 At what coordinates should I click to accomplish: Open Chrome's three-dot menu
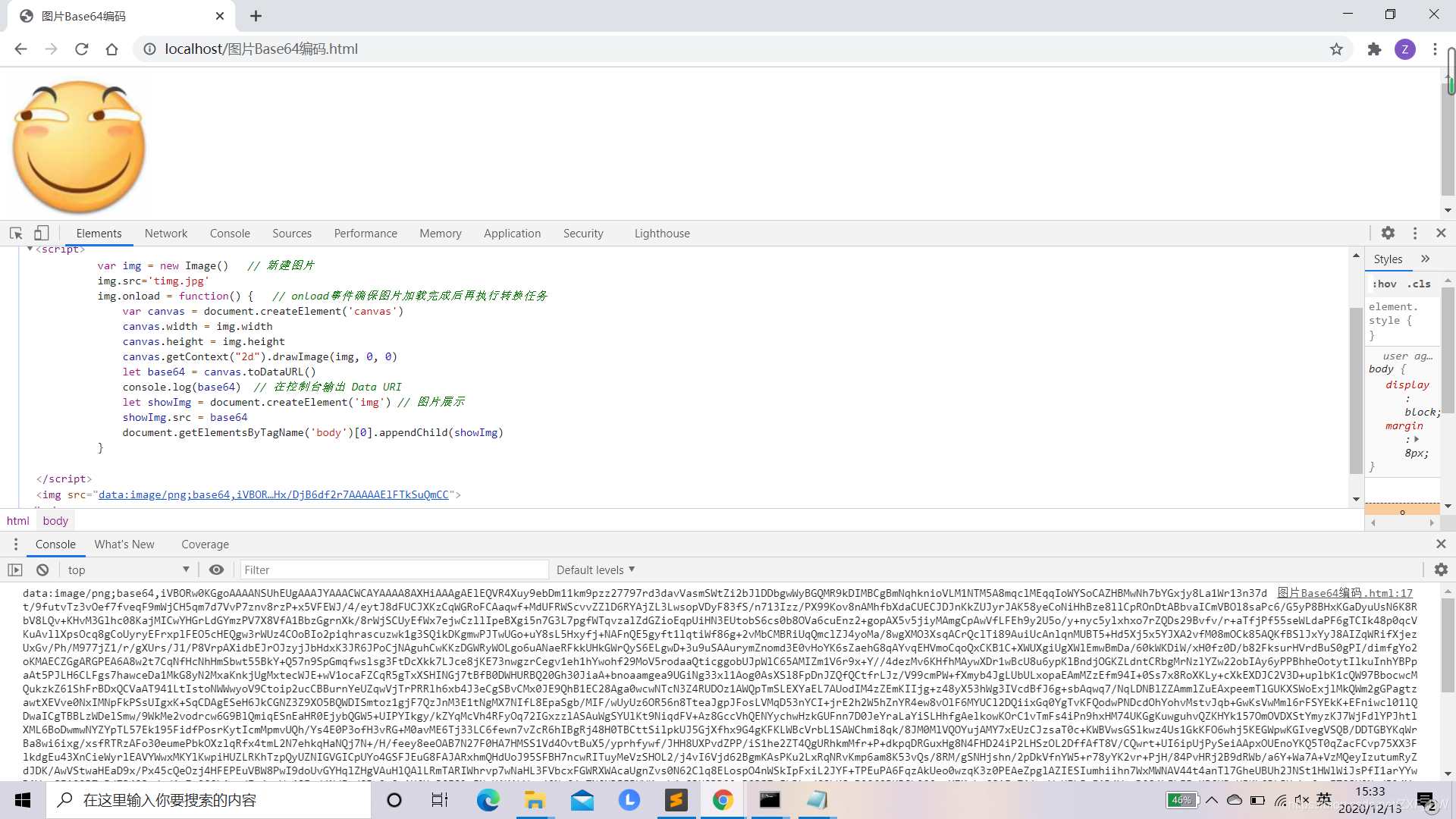coord(1435,49)
